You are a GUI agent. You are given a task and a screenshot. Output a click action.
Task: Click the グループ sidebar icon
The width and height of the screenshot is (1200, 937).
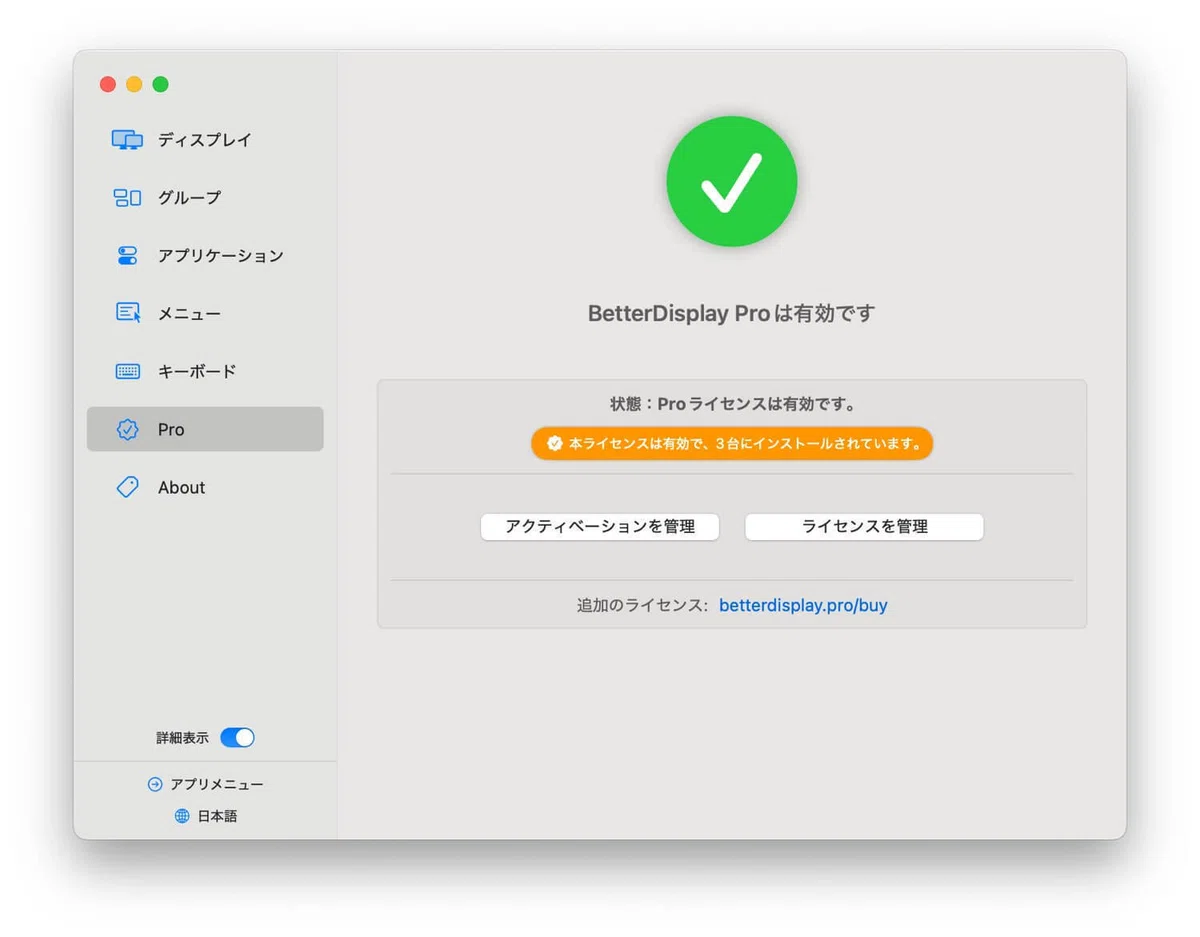[127, 198]
